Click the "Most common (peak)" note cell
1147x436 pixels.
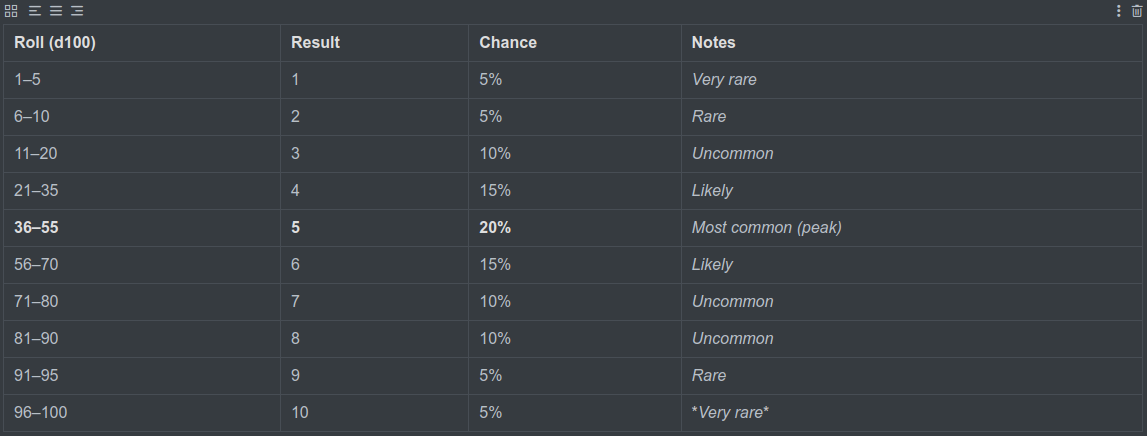click(766, 228)
